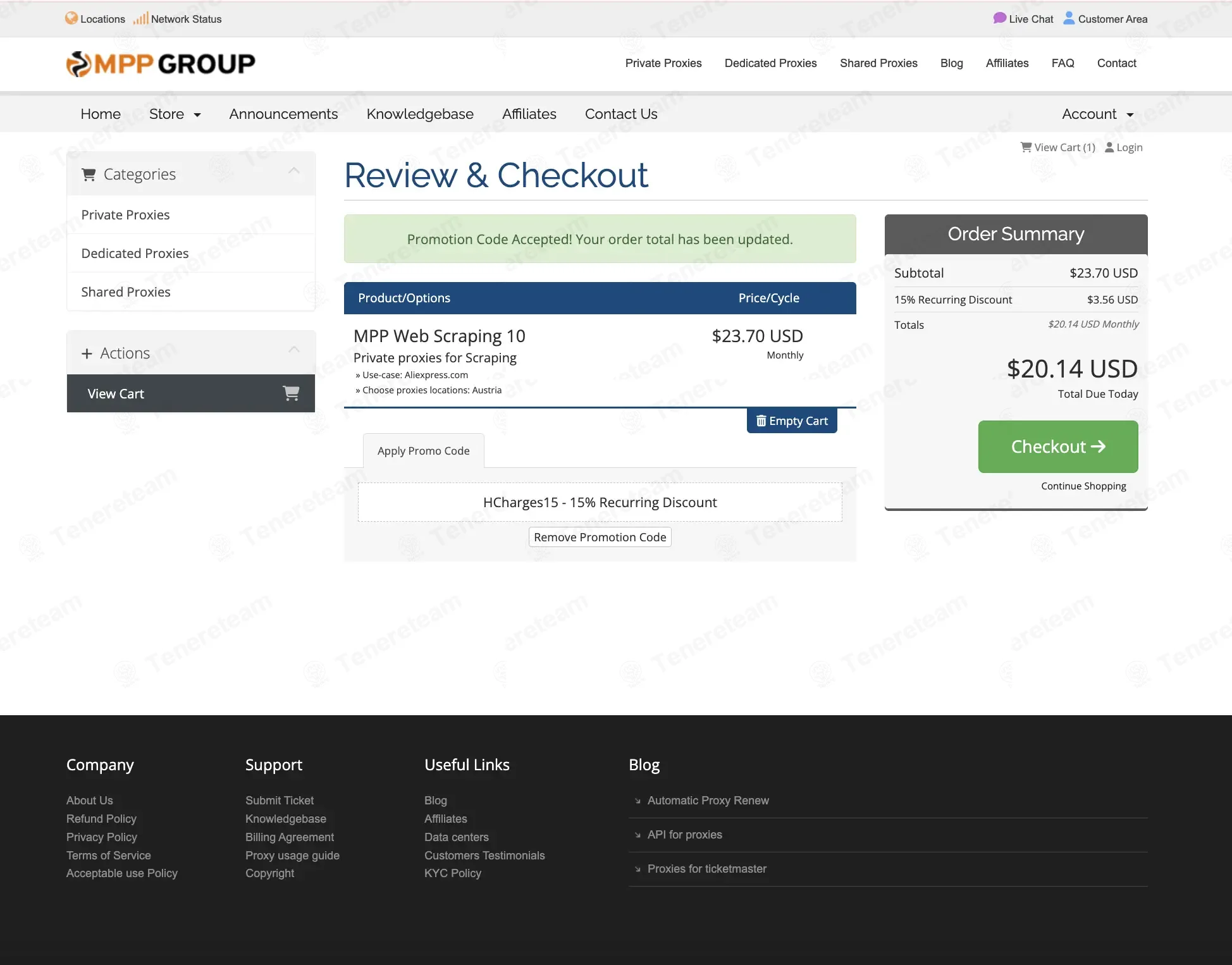Open Refund Policy footer link
The image size is (1232, 965).
[101, 819]
